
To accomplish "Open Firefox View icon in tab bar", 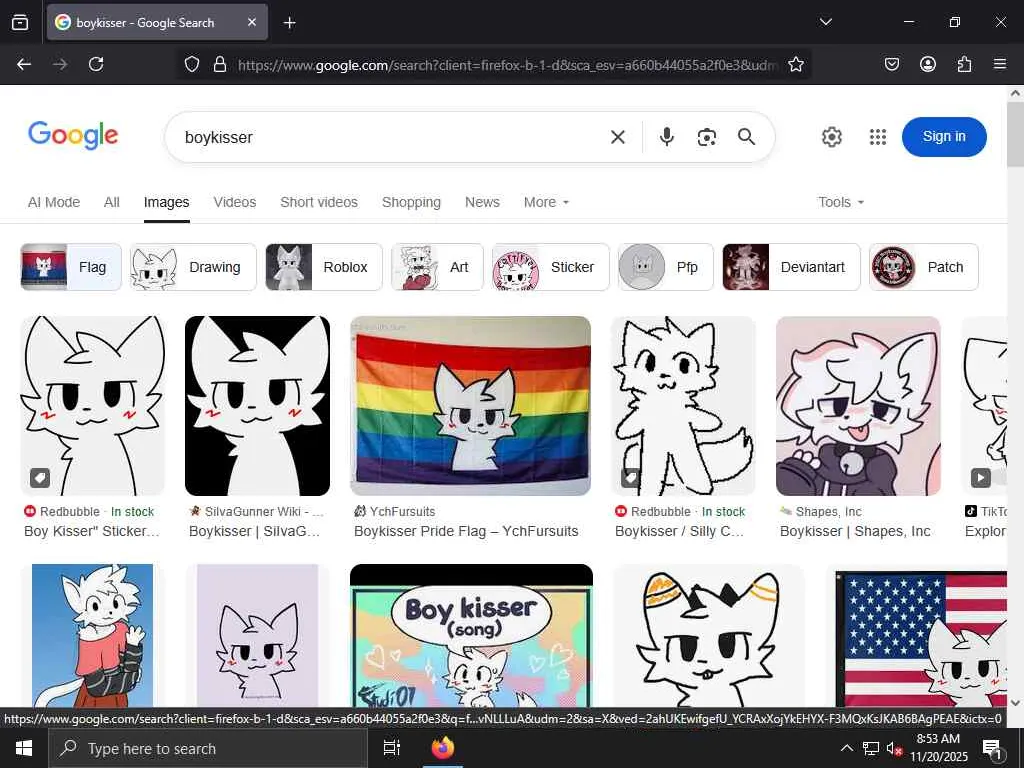I will 20,22.
